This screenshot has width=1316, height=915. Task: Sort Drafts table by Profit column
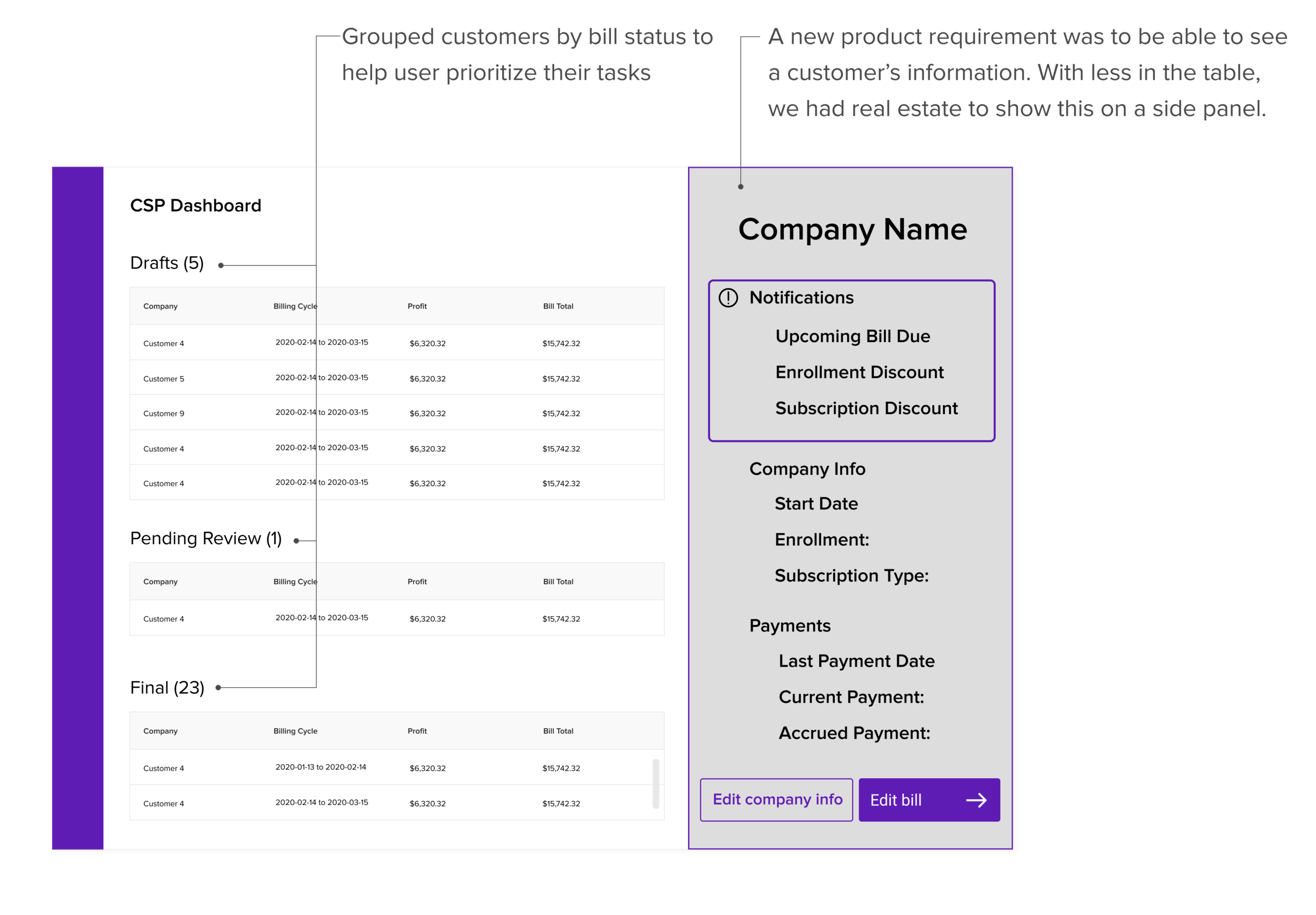tap(417, 307)
